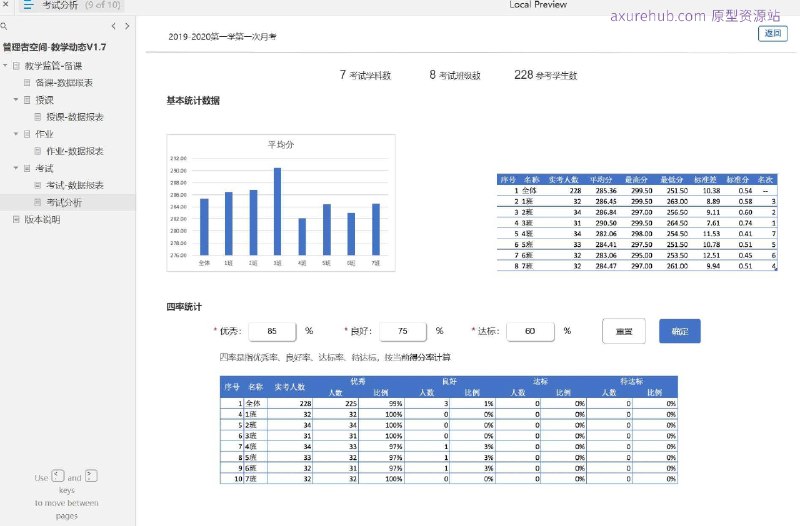Open the 考试-数据报表 page
The width and height of the screenshot is (800, 526).
[x=75, y=185]
